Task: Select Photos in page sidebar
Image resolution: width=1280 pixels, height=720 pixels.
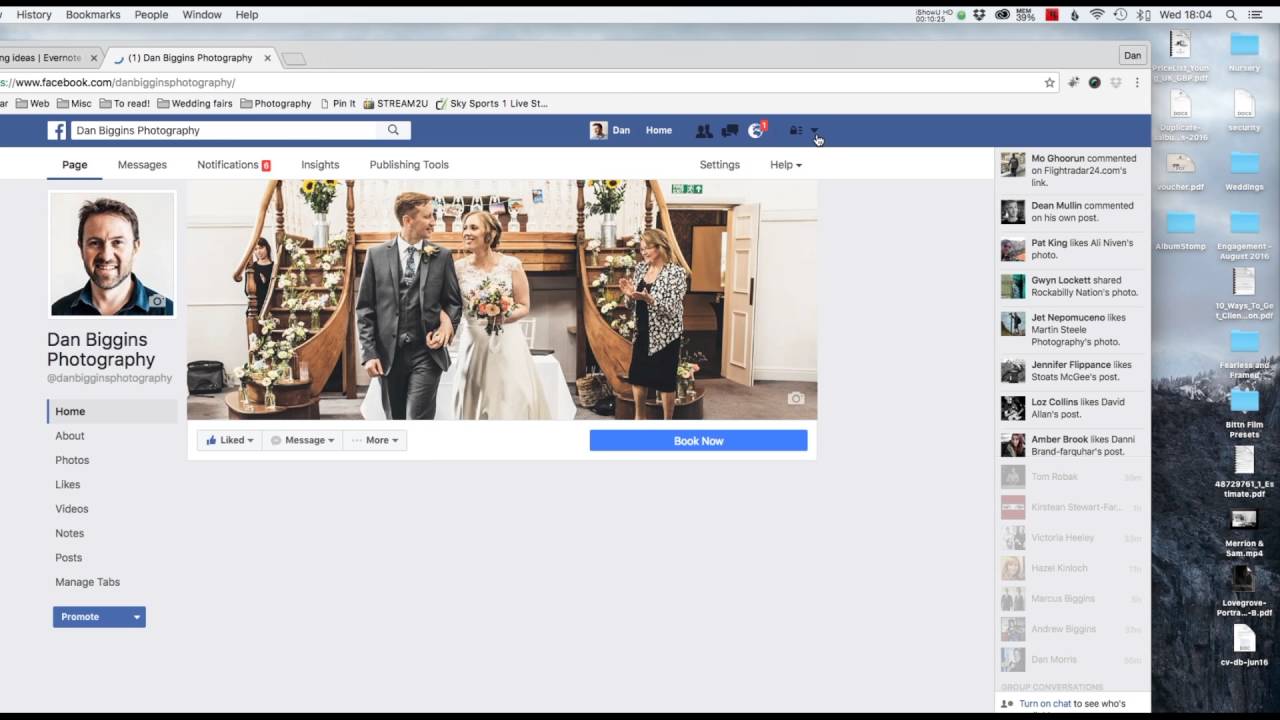Action: [x=72, y=460]
